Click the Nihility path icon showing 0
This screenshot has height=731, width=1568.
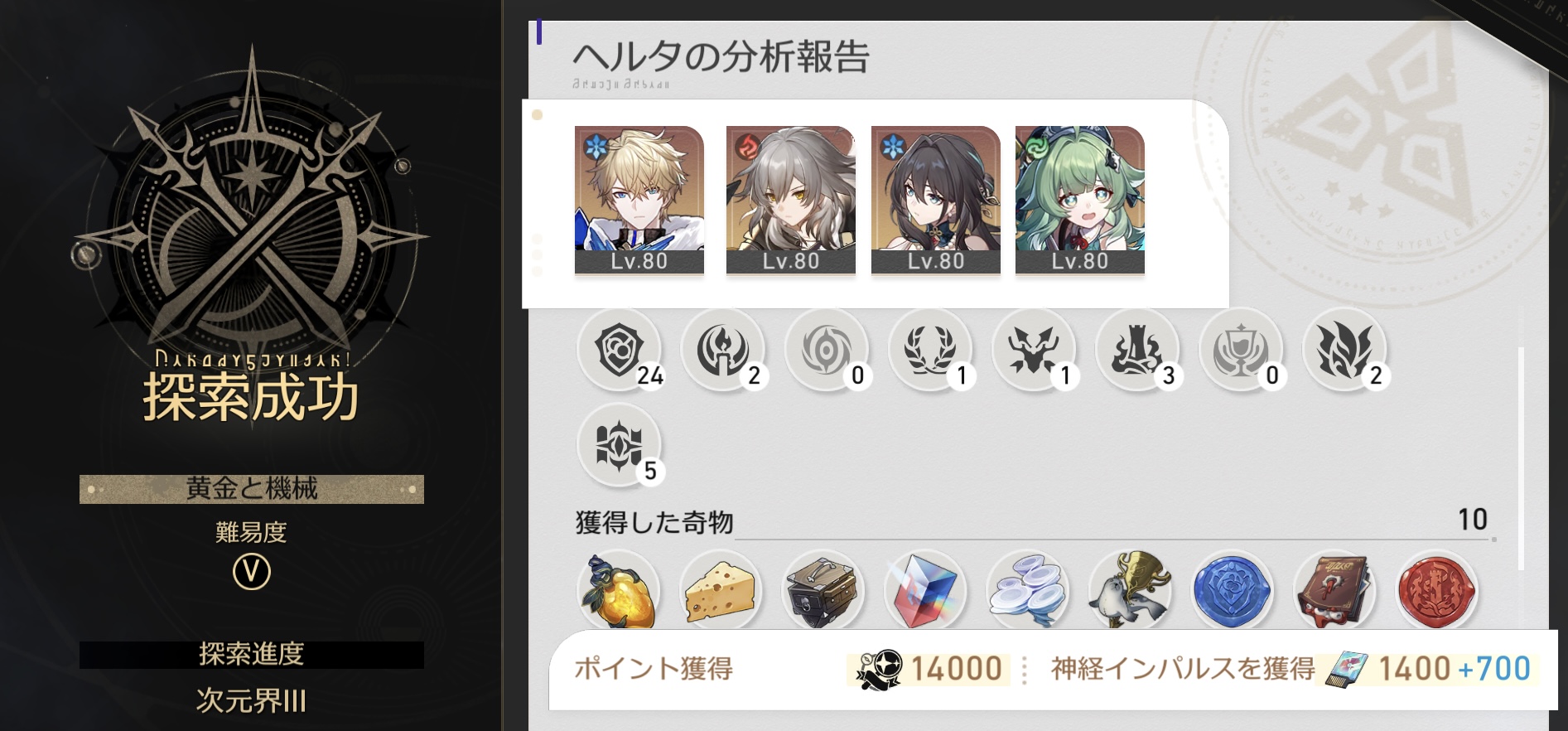[x=827, y=350]
